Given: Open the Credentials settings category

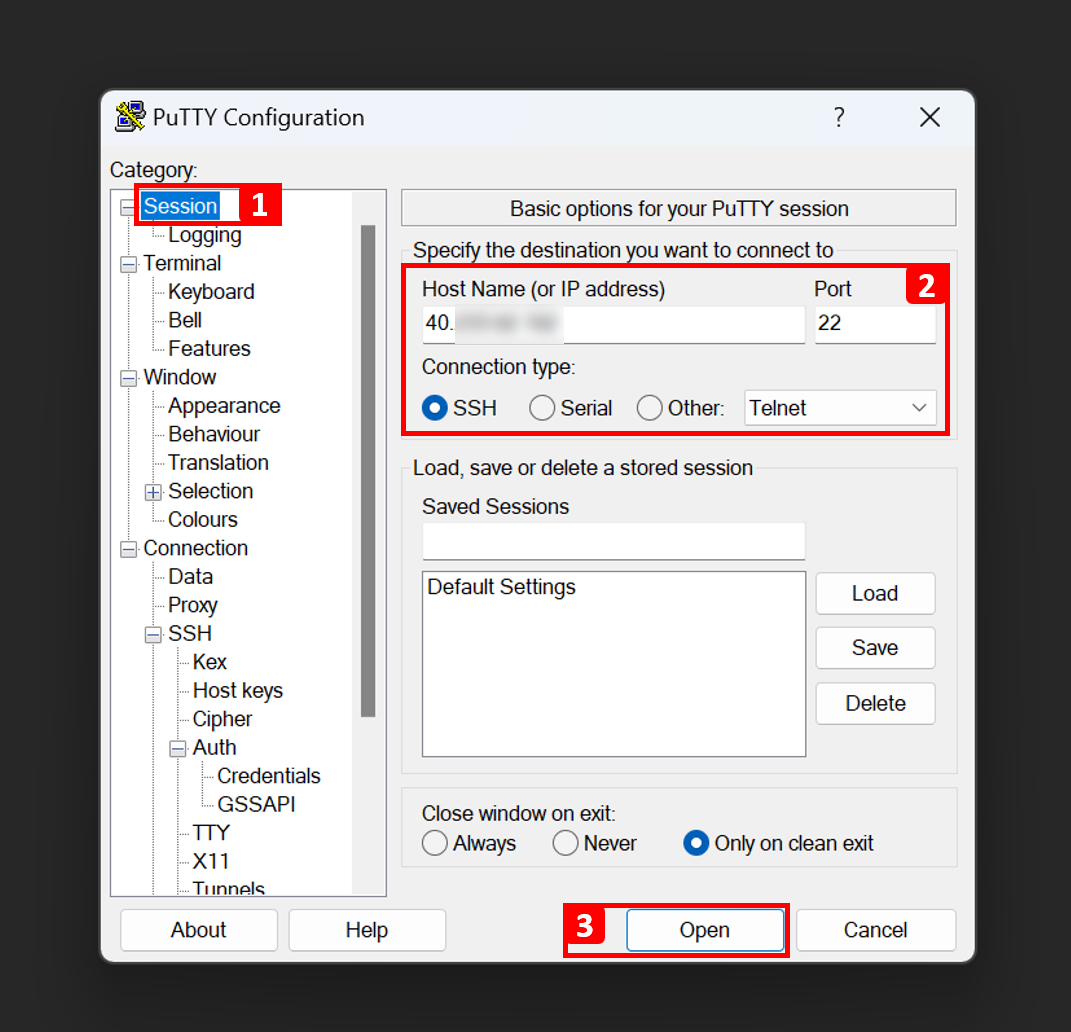Looking at the screenshot, I should 268,776.
